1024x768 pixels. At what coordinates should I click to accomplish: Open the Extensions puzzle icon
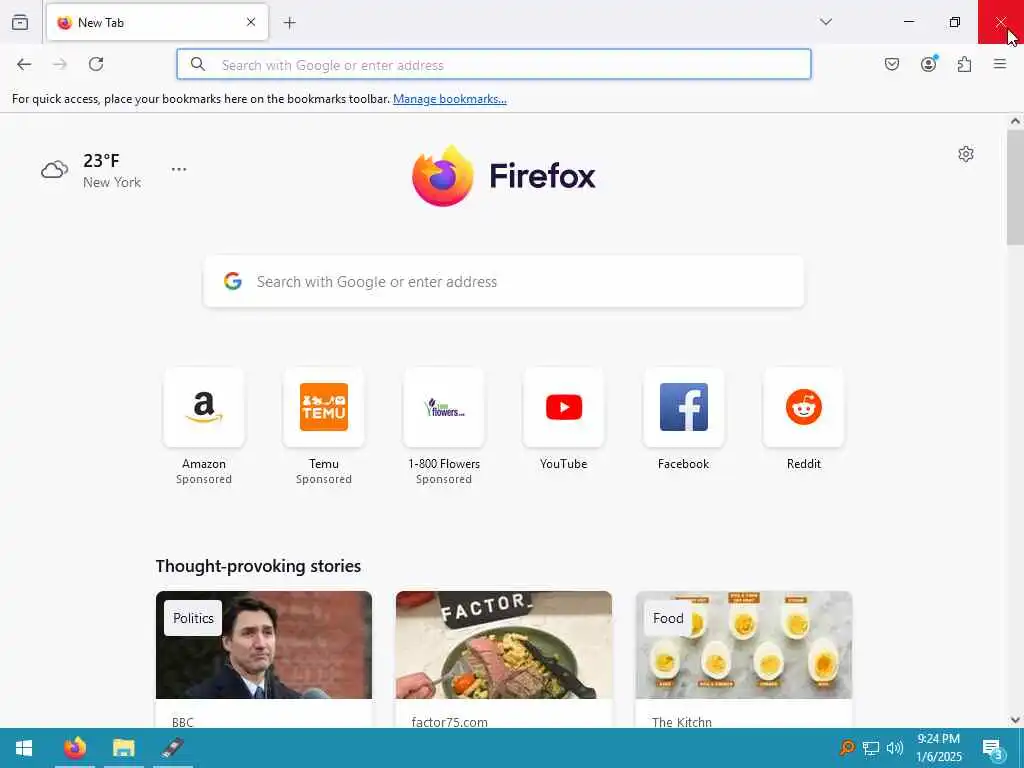pyautogui.click(x=965, y=64)
